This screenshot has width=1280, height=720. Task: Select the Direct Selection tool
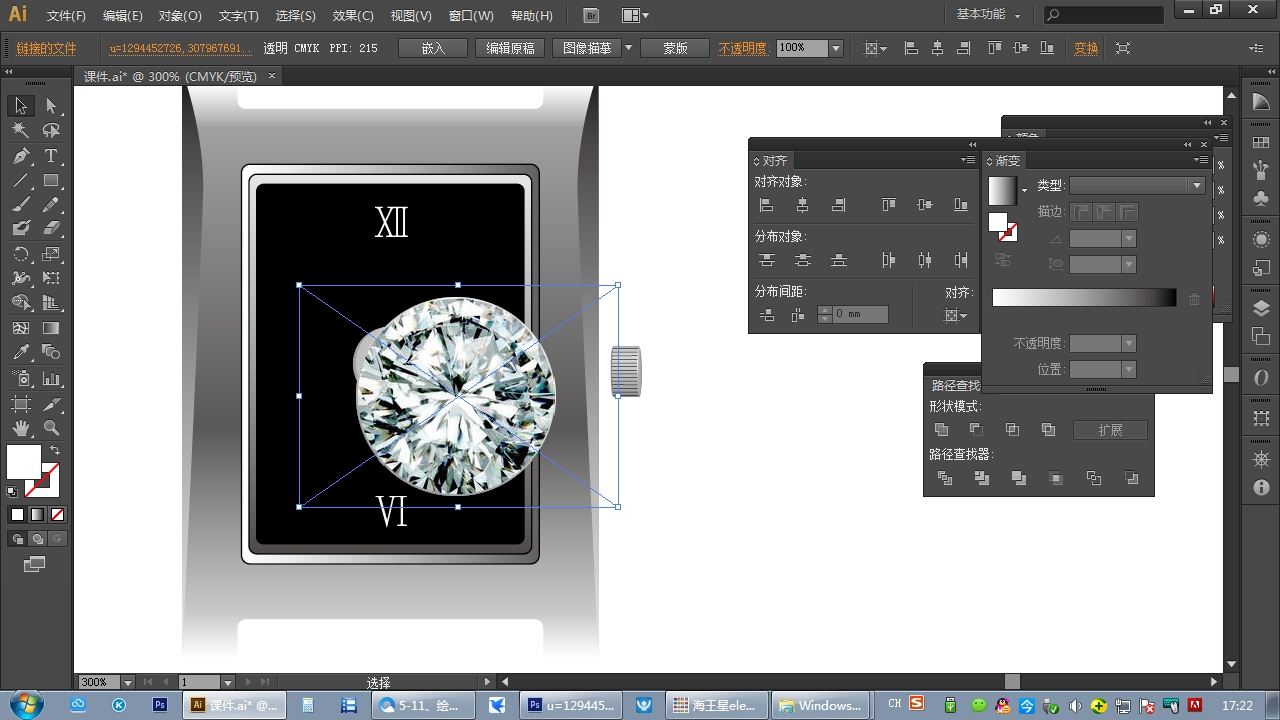point(51,106)
